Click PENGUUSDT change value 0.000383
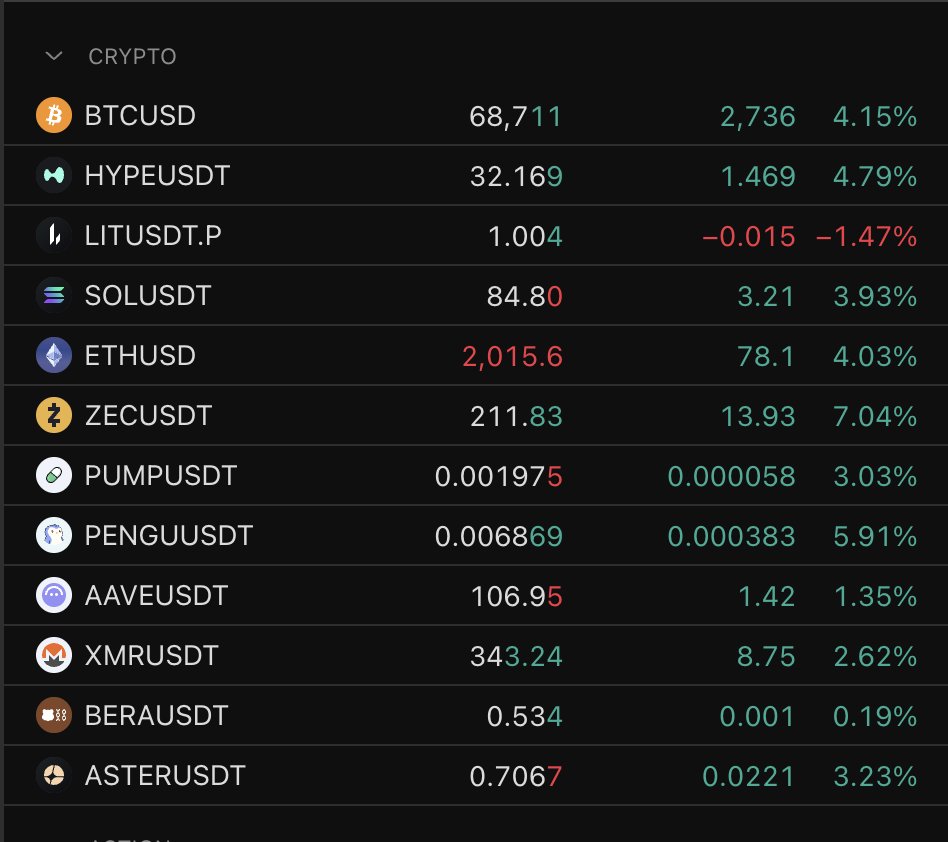This screenshot has width=948, height=842. coord(732,536)
